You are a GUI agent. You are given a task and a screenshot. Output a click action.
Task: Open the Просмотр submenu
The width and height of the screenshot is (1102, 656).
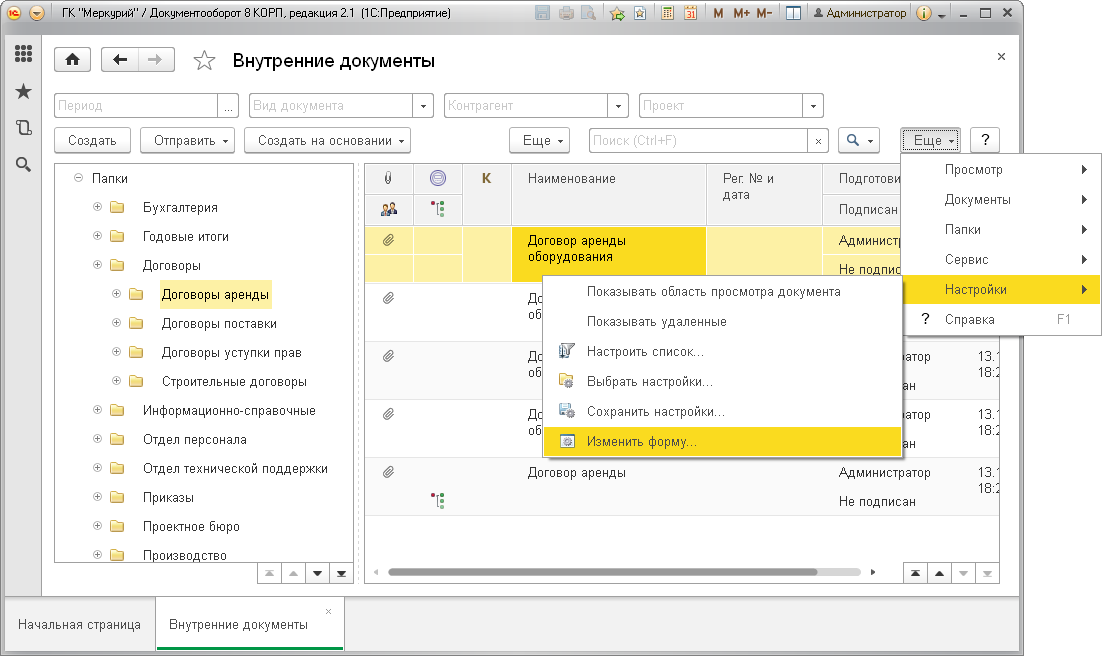1001,169
